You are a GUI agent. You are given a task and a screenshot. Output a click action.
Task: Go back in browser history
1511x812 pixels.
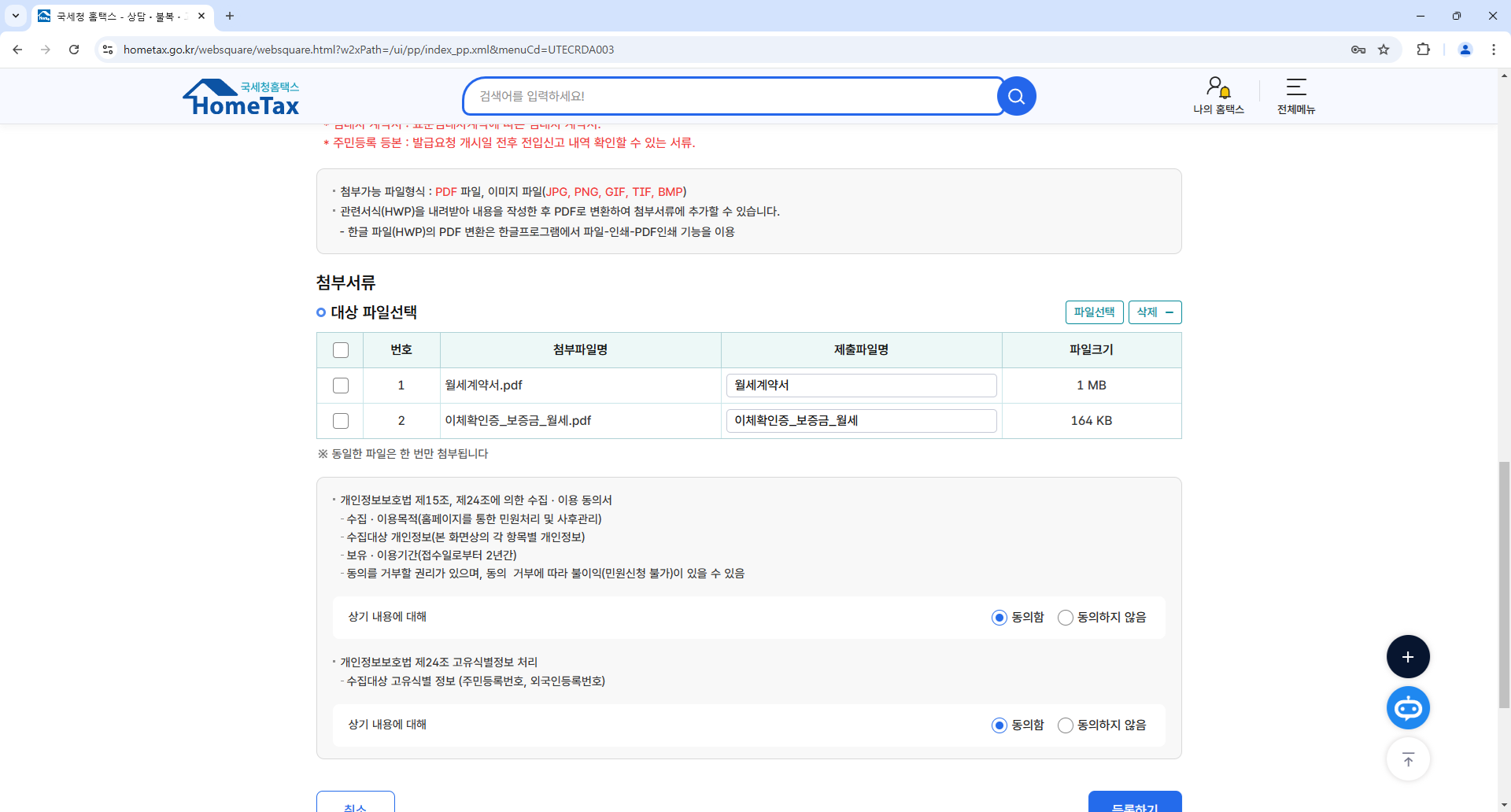pyautogui.click(x=17, y=50)
